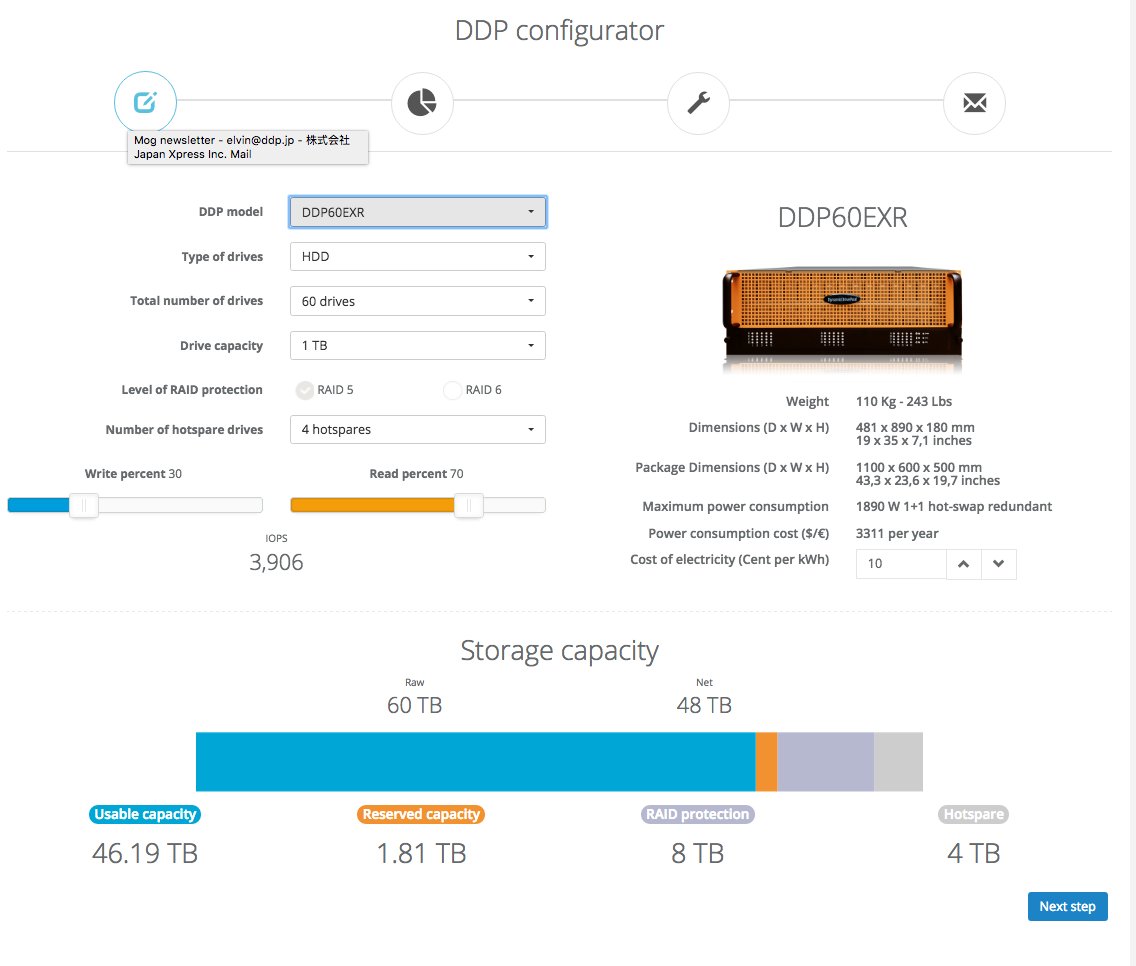Decrease electricity cost with down arrow
1136x966 pixels.
999,564
